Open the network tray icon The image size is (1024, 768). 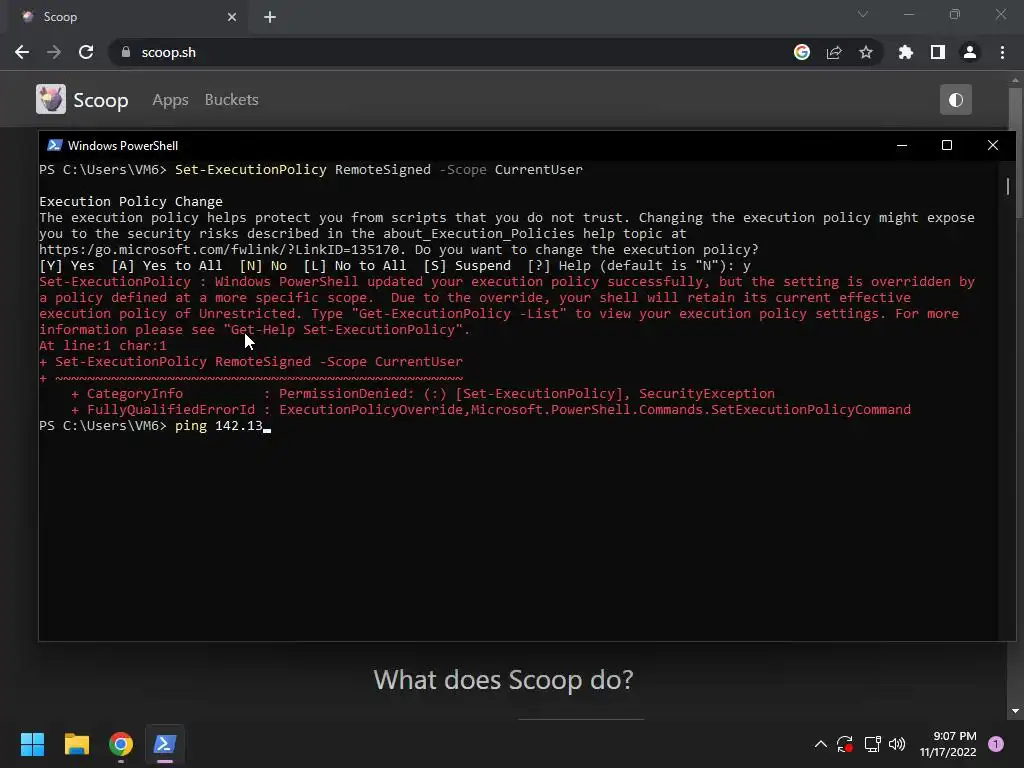(x=872, y=744)
